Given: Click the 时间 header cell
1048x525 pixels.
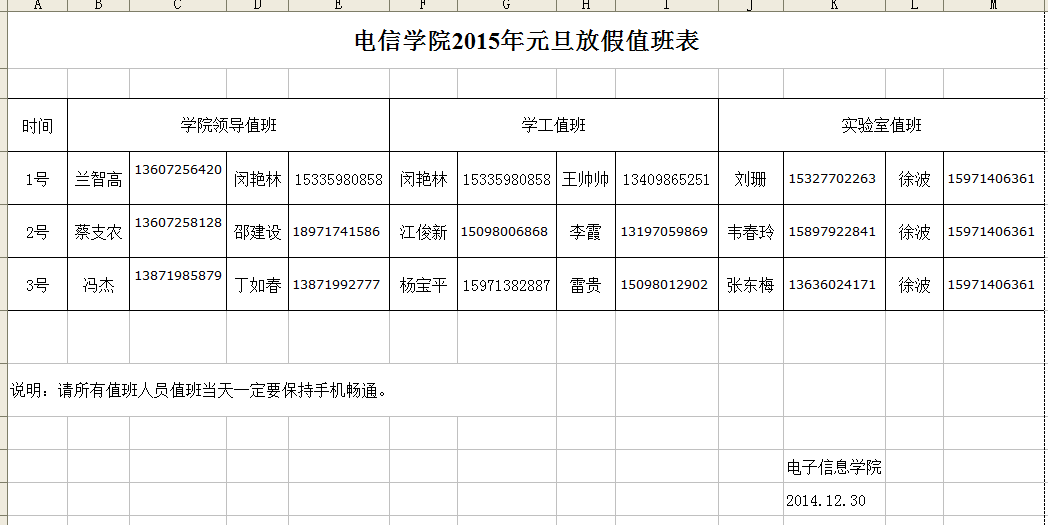Looking at the screenshot, I should pyautogui.click(x=38, y=126).
